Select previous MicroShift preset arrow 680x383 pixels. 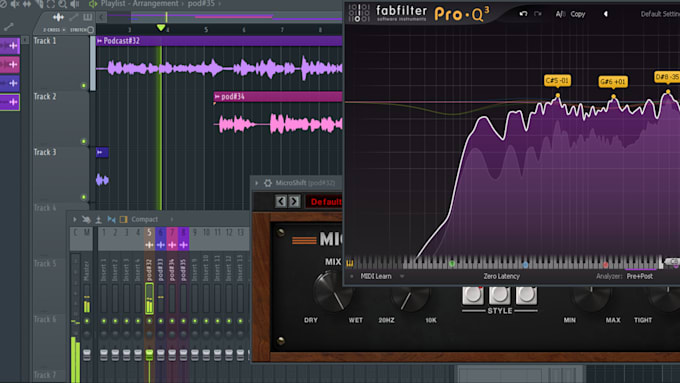click(x=281, y=201)
